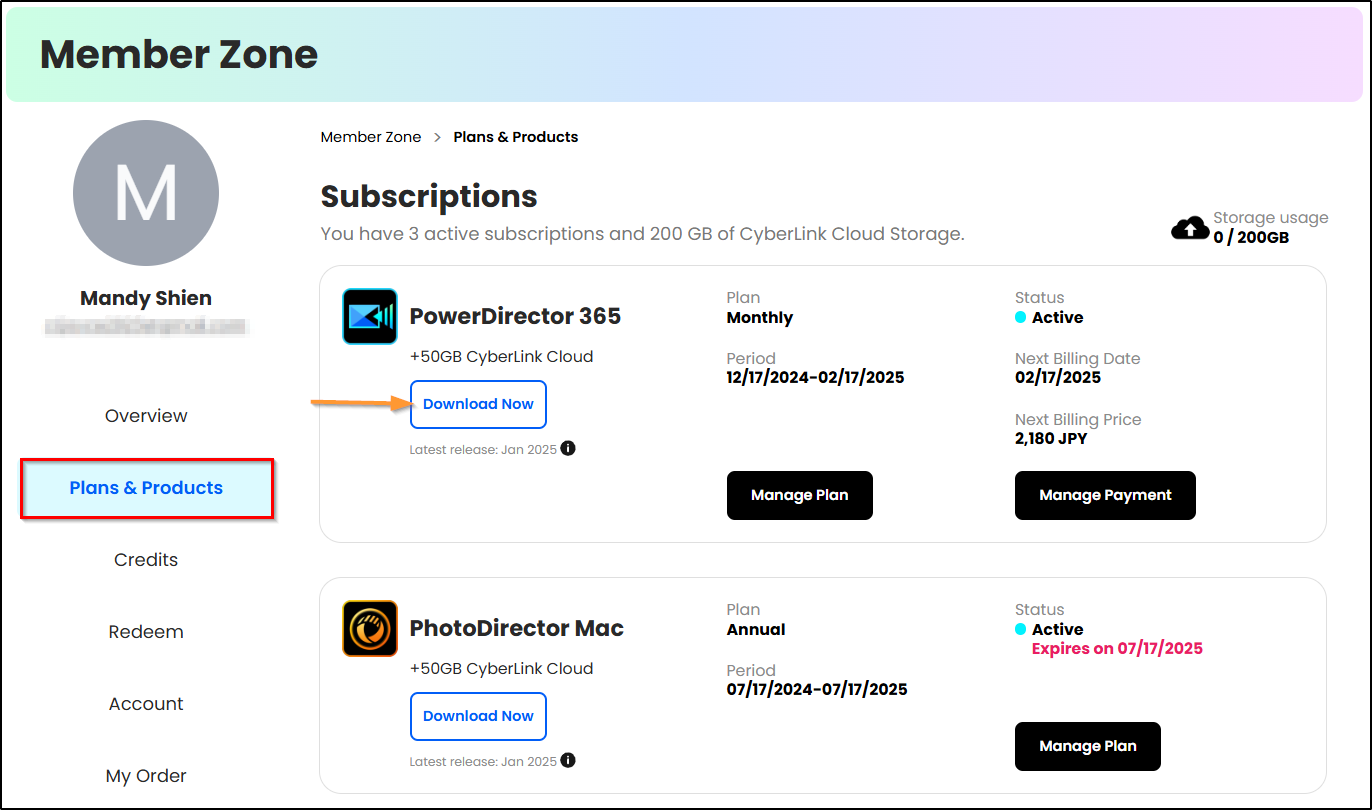Click Manage Plan for PhotoDirector Mac

click(x=1087, y=746)
